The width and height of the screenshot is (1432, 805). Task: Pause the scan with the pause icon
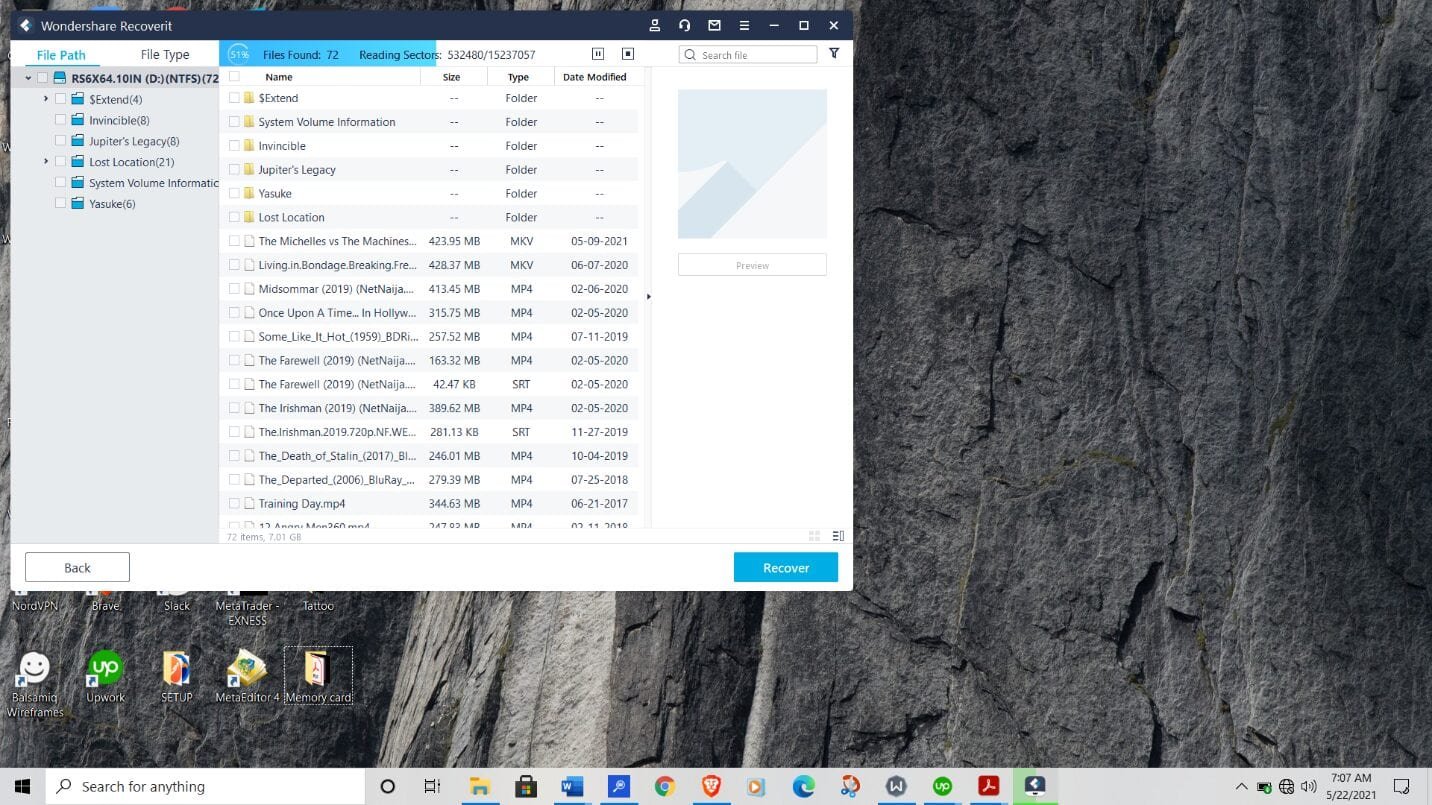(598, 54)
